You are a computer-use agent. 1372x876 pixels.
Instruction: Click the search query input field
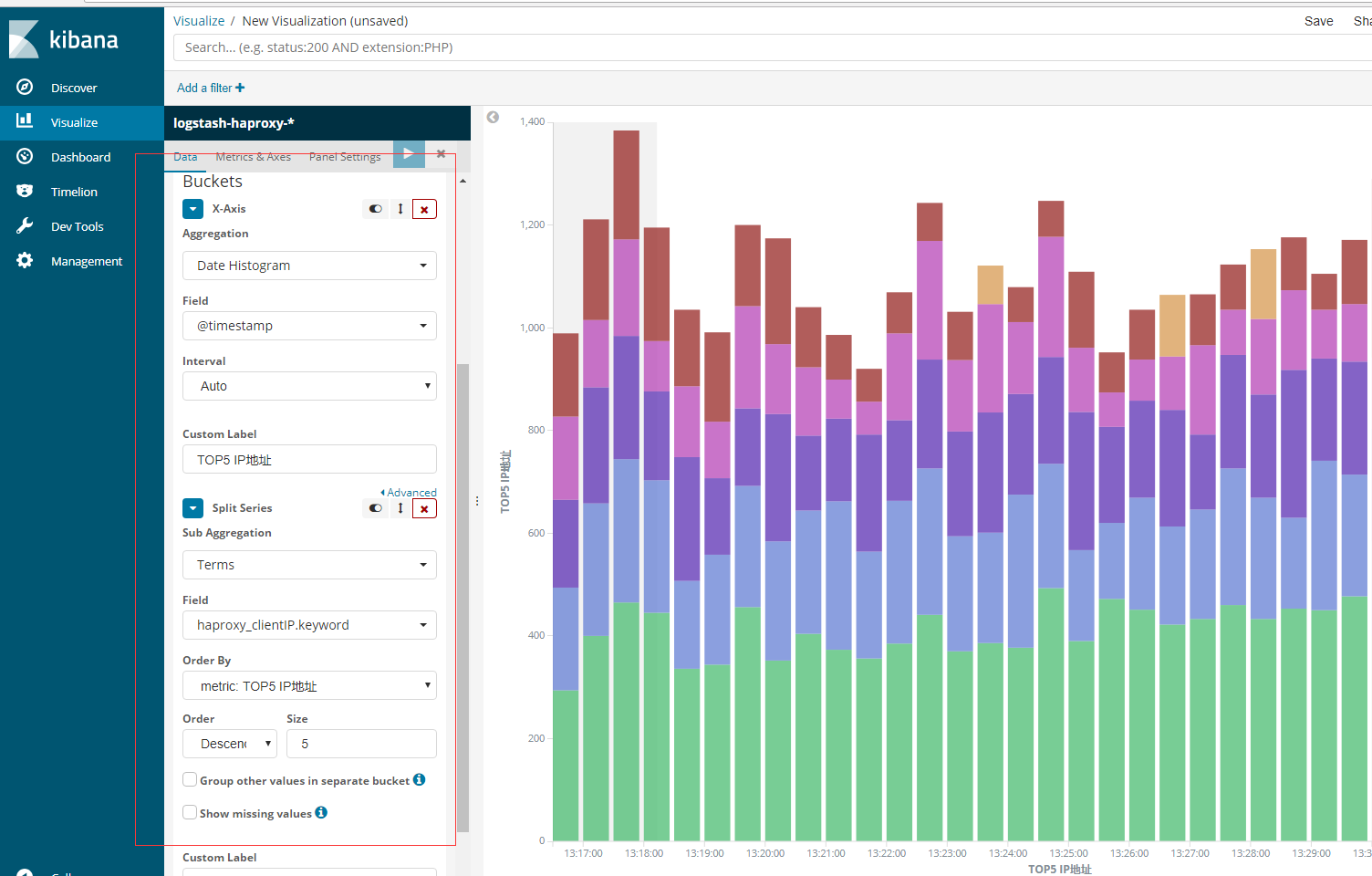pyautogui.click(x=773, y=47)
